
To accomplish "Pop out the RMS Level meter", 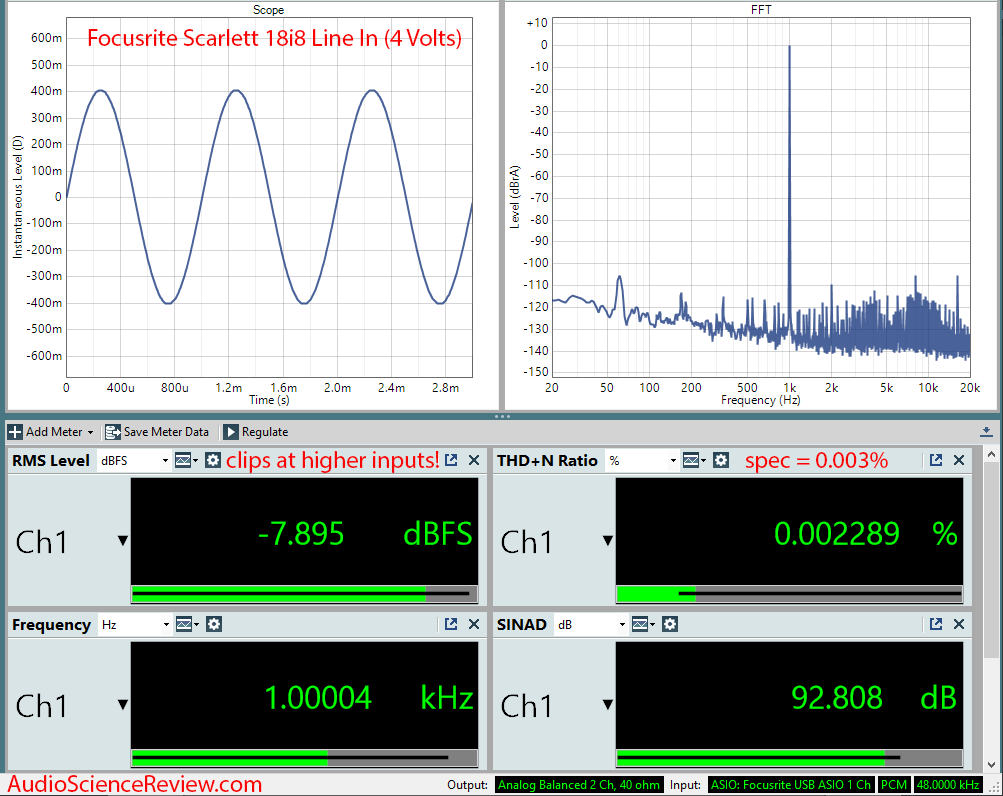I will (451, 460).
